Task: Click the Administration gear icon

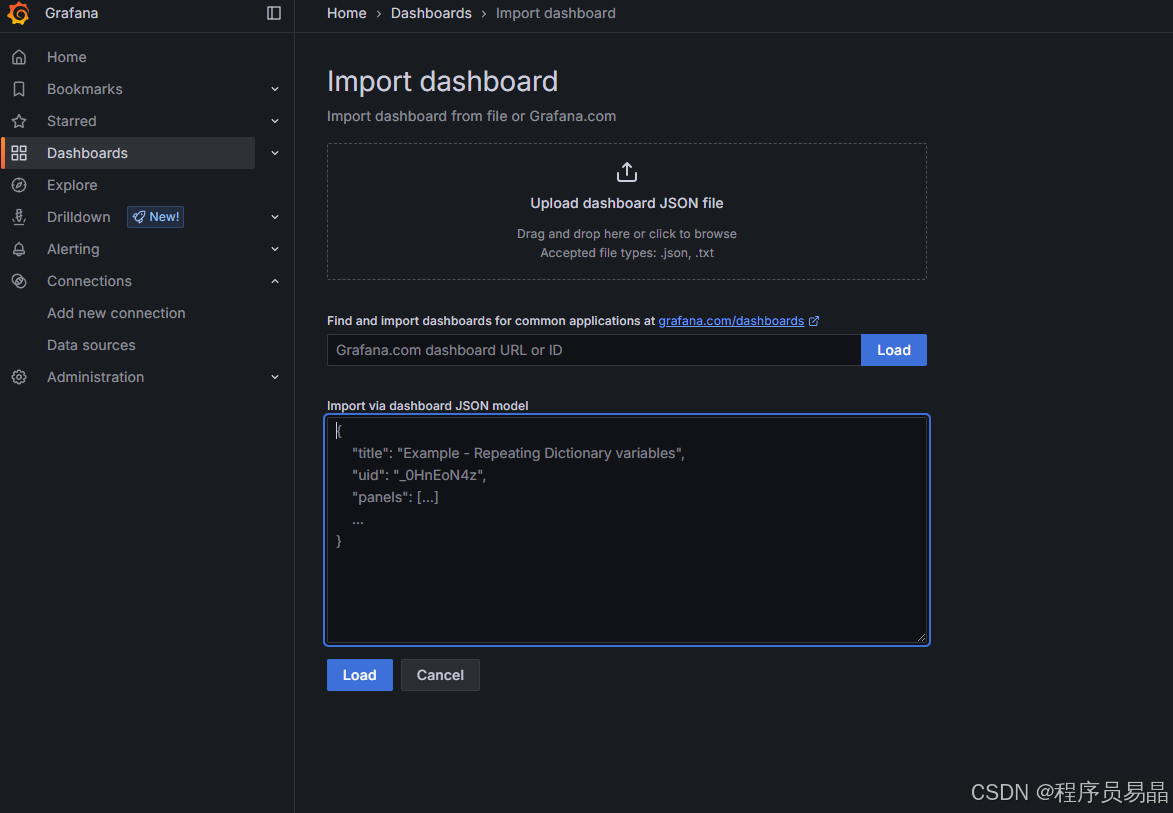Action: point(19,377)
